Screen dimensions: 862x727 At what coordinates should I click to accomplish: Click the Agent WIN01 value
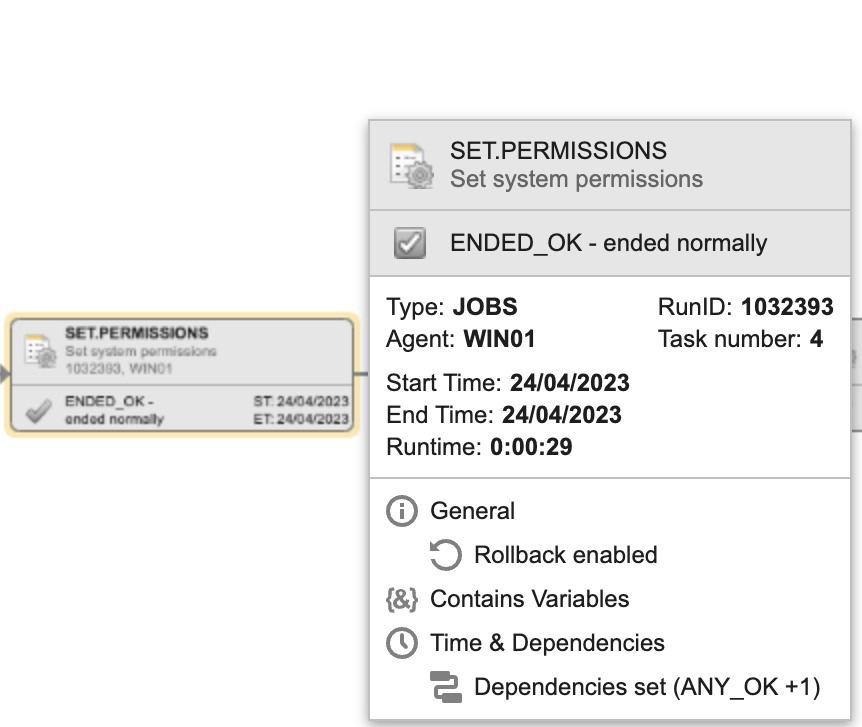pyautogui.click(x=499, y=339)
